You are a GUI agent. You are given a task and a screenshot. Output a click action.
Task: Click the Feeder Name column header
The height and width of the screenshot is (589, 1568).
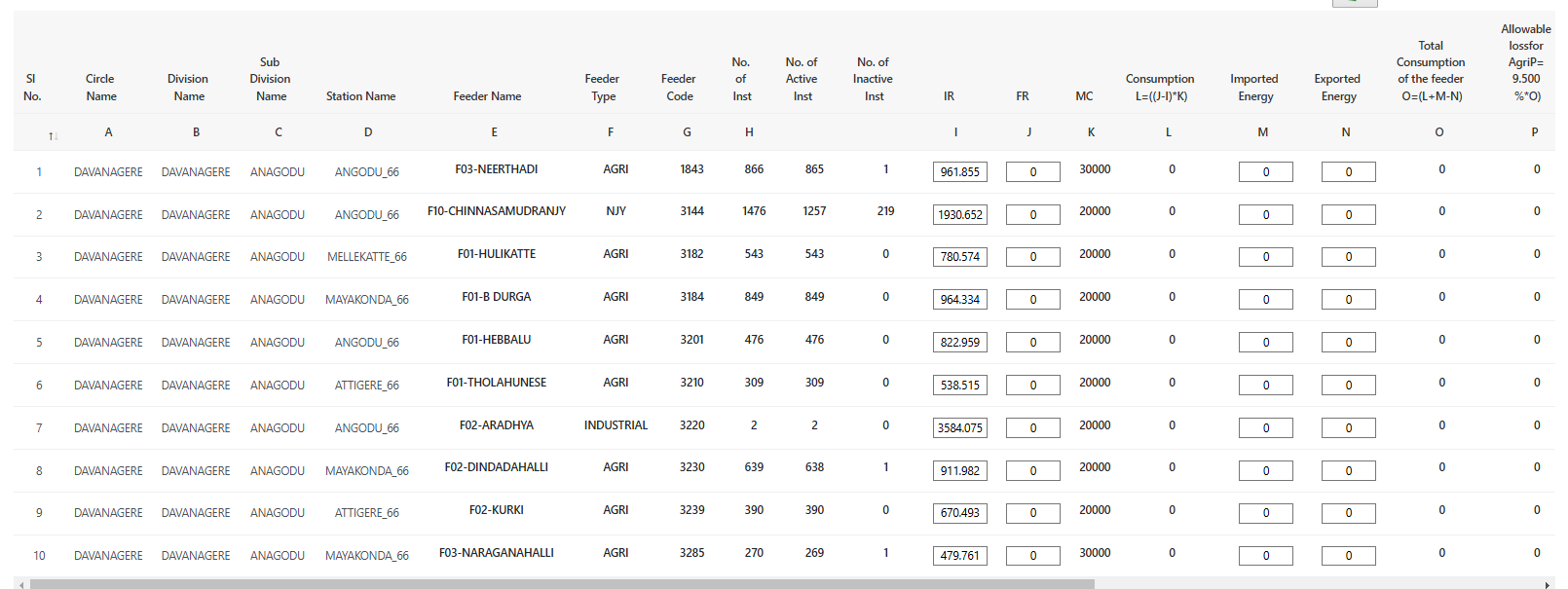coord(487,96)
